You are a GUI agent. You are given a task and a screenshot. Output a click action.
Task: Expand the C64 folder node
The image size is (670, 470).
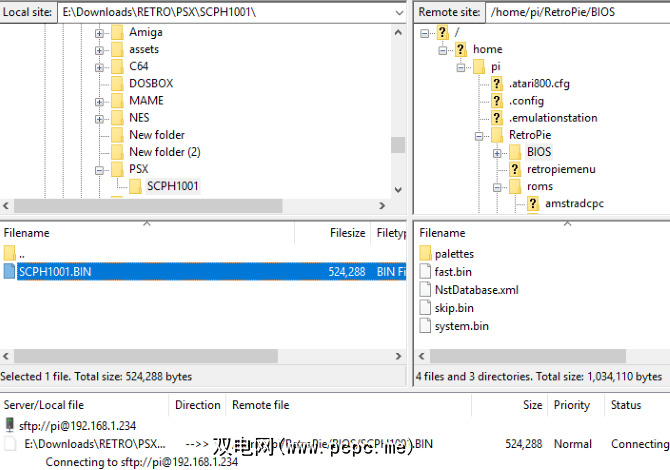(99, 68)
